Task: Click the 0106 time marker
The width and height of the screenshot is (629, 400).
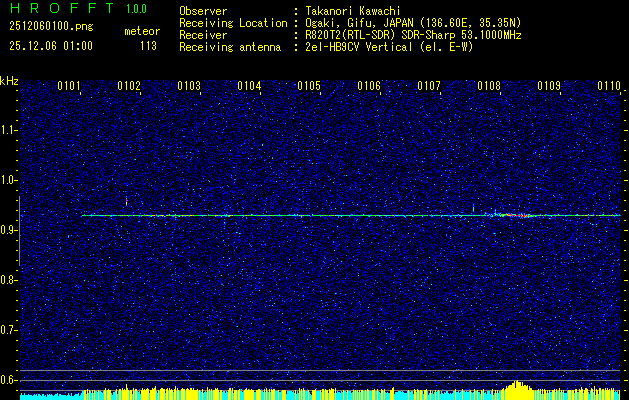Action: pos(369,85)
